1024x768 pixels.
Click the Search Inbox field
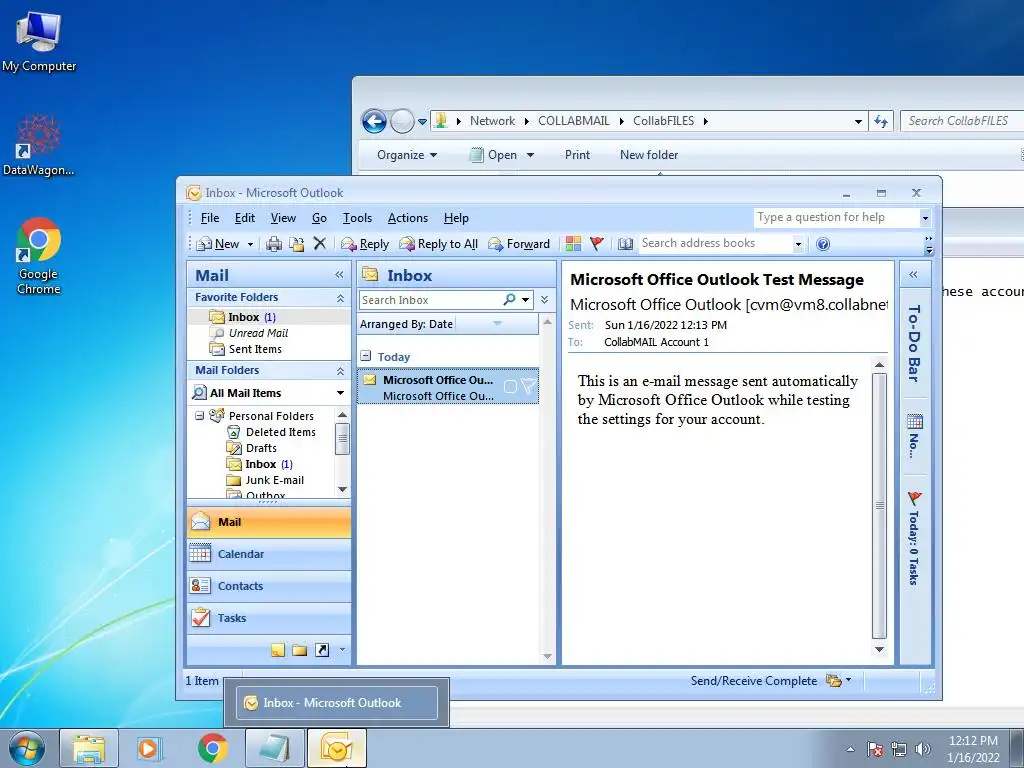tap(430, 300)
